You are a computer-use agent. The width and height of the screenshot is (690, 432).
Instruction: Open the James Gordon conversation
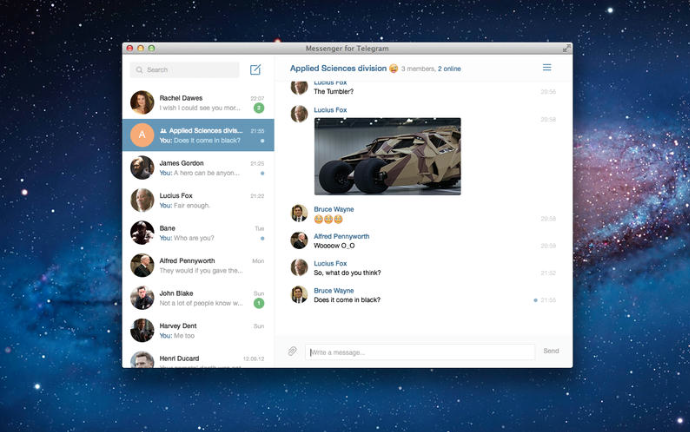(198, 168)
